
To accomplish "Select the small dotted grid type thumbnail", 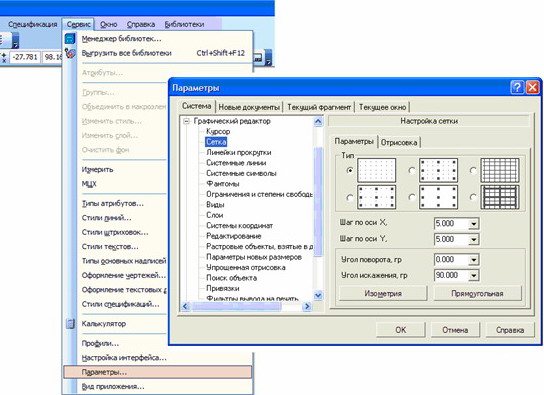I will [x=376, y=170].
